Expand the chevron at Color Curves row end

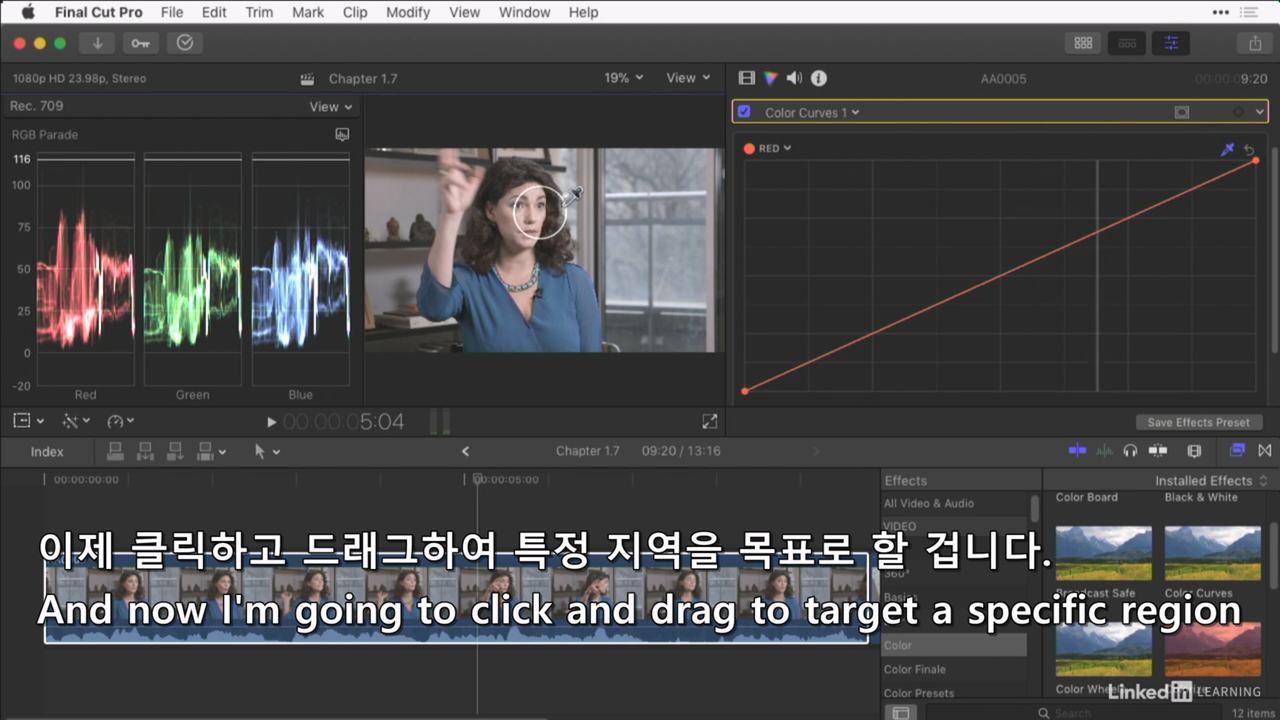(1258, 113)
